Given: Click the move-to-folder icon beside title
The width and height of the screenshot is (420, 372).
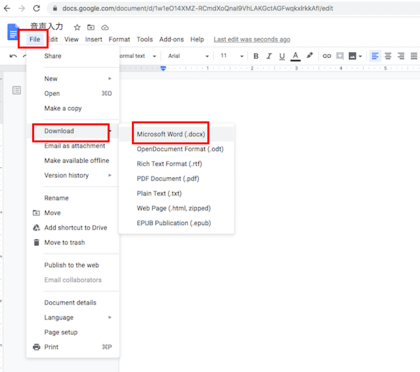Looking at the screenshot, I should (x=91, y=27).
